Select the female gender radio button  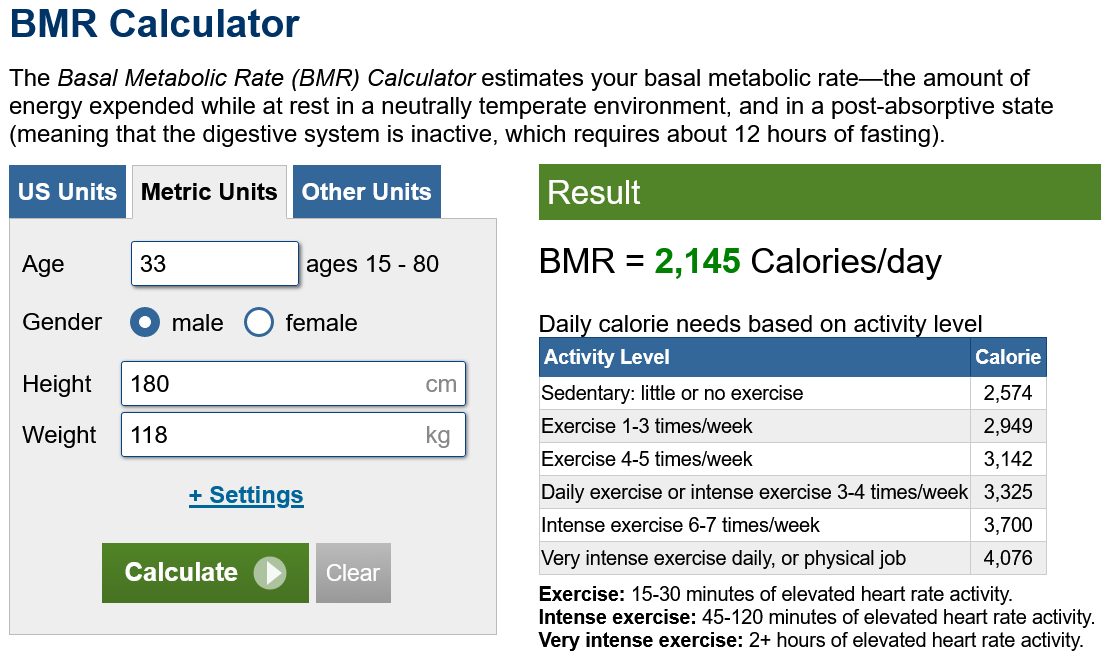259,323
